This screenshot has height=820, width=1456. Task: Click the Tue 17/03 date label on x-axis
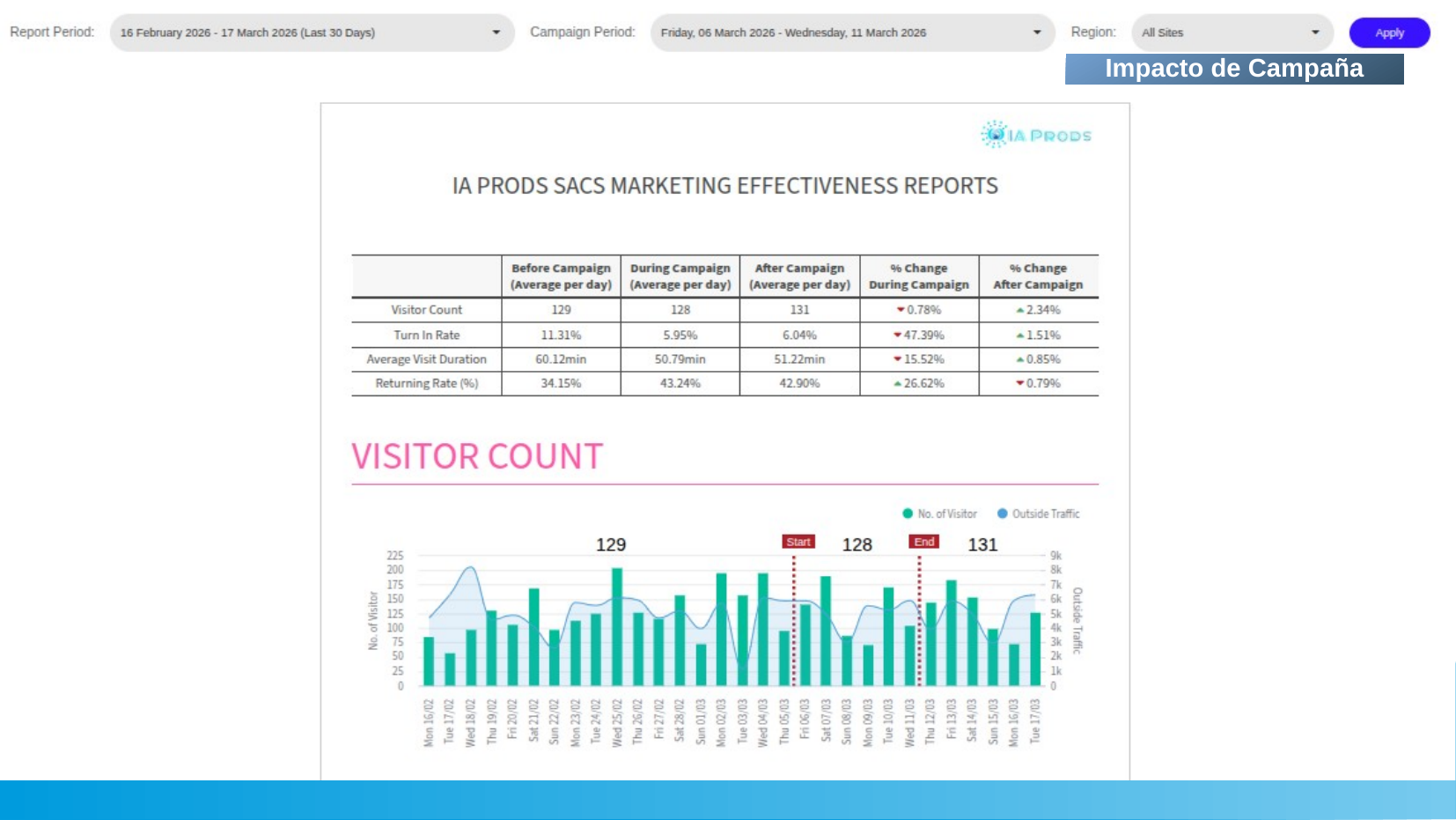tap(1035, 721)
